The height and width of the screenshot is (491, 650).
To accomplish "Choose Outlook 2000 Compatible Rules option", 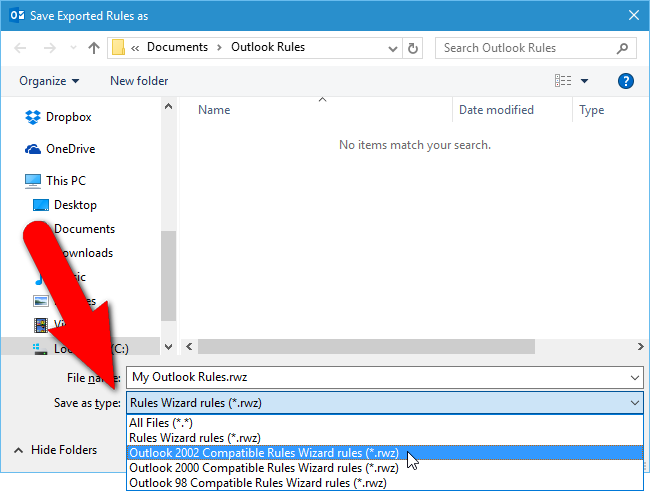I will pyautogui.click(x=385, y=468).
